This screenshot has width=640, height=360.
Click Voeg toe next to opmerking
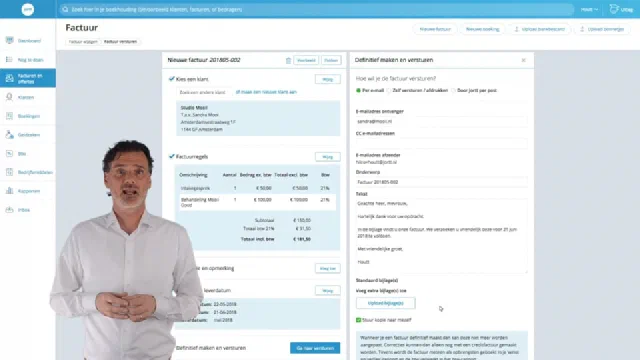pos(328,269)
